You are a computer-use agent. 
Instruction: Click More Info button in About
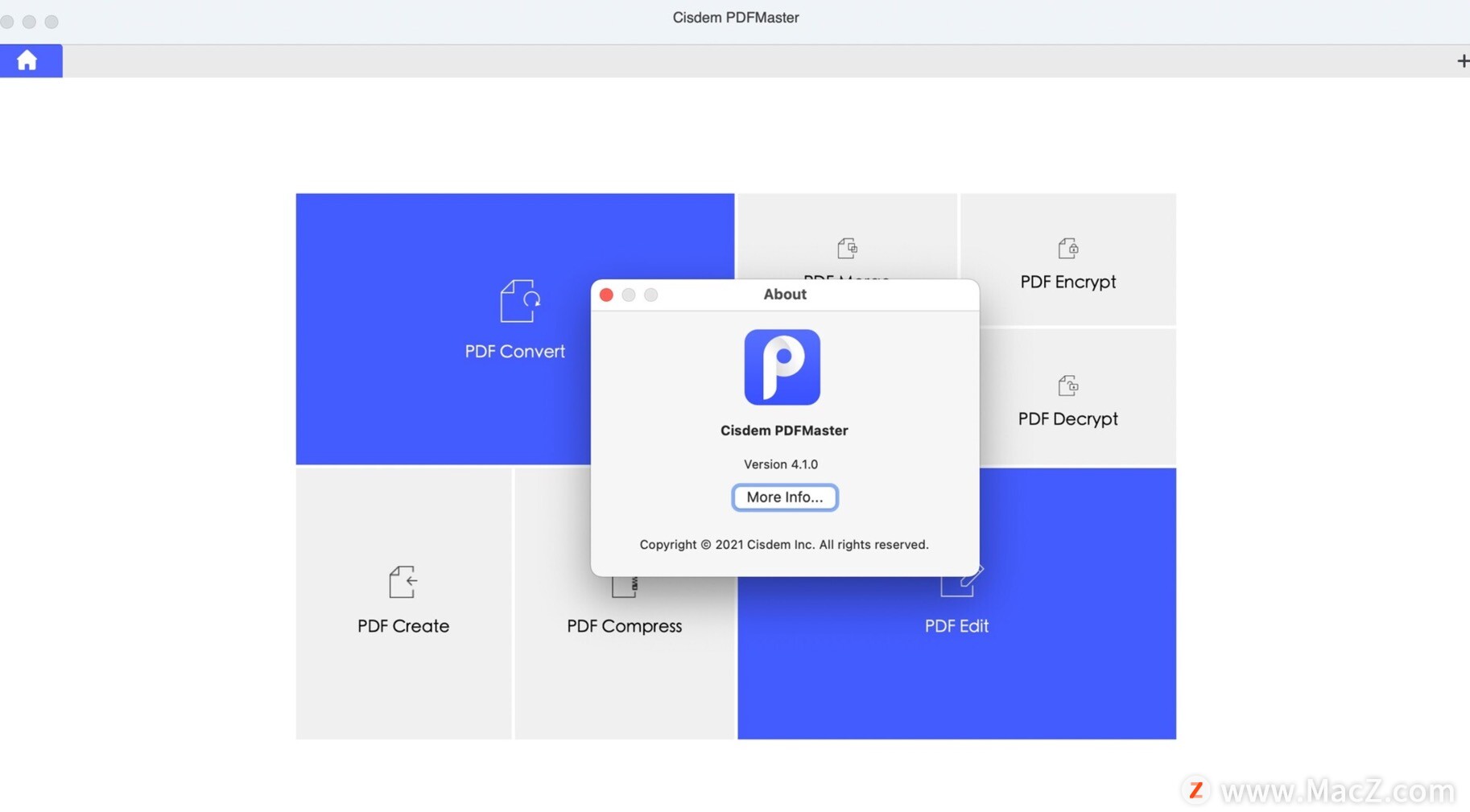pos(785,497)
